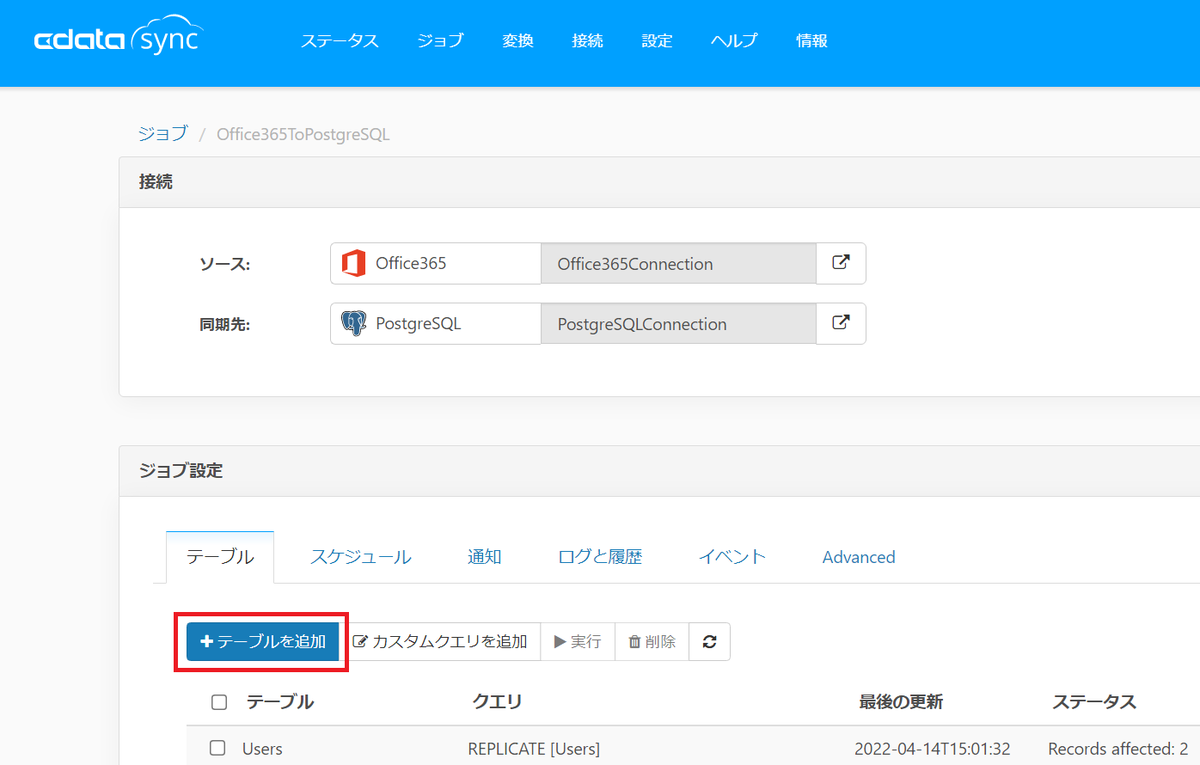Open the Office365 connection external link icon
This screenshot has width=1200, height=765.
841,263
